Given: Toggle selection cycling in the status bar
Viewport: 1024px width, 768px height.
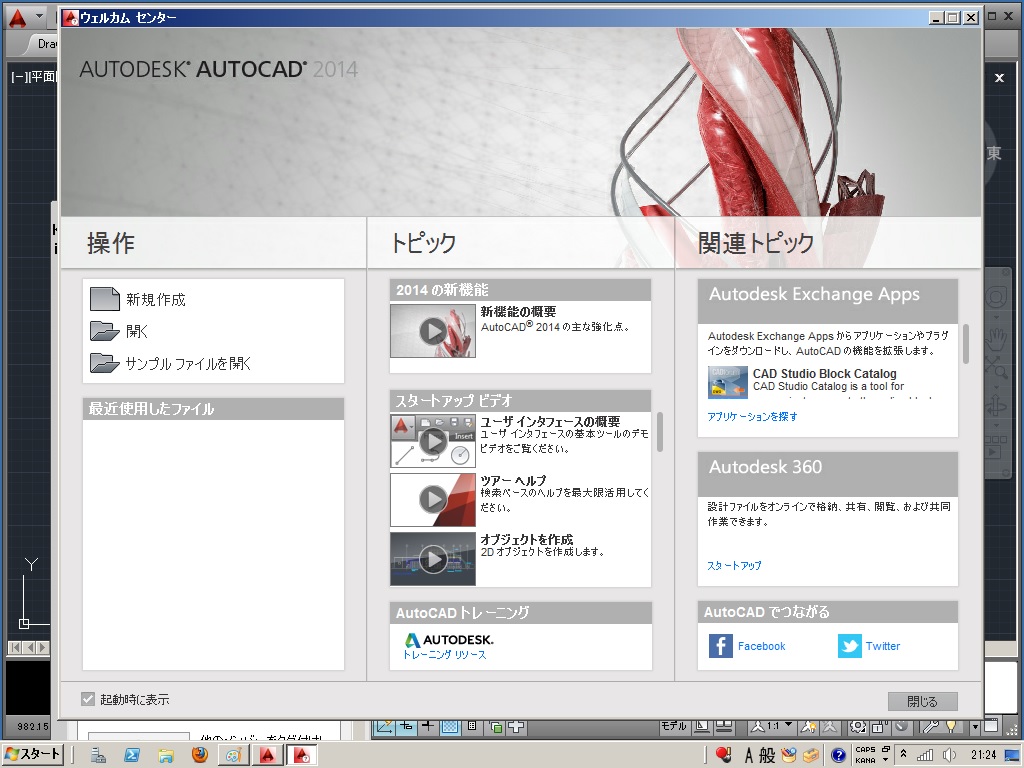Looking at the screenshot, I should tap(496, 727).
